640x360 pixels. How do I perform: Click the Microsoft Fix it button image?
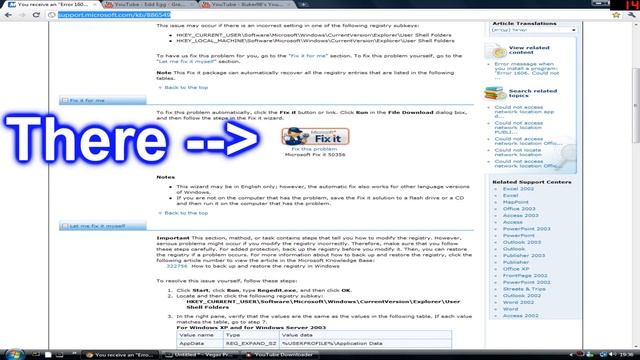[315, 136]
